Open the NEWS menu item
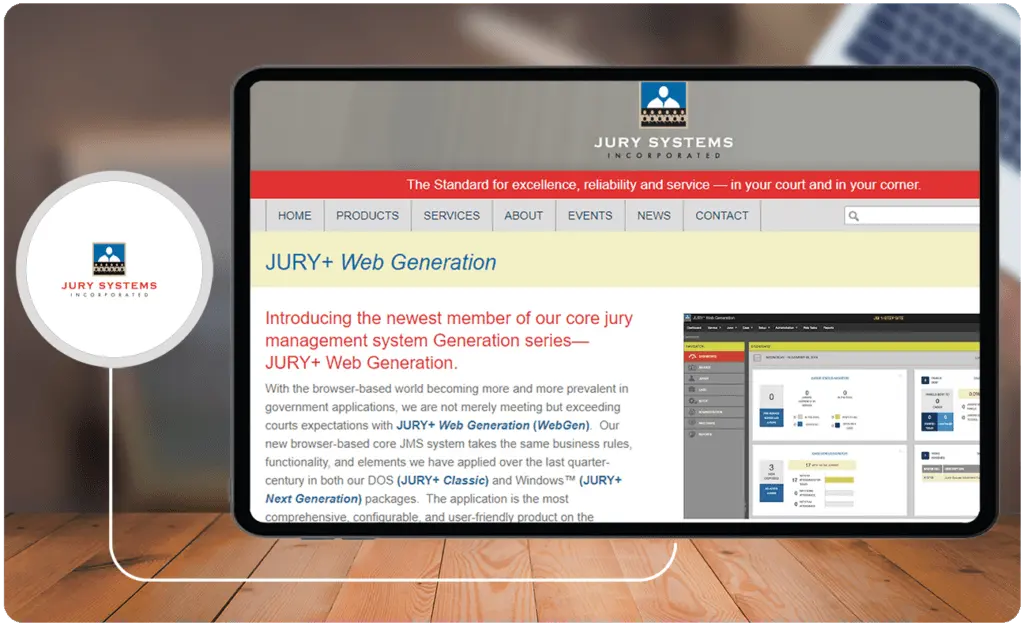Screen dimensions: 1024x626 coord(654,215)
